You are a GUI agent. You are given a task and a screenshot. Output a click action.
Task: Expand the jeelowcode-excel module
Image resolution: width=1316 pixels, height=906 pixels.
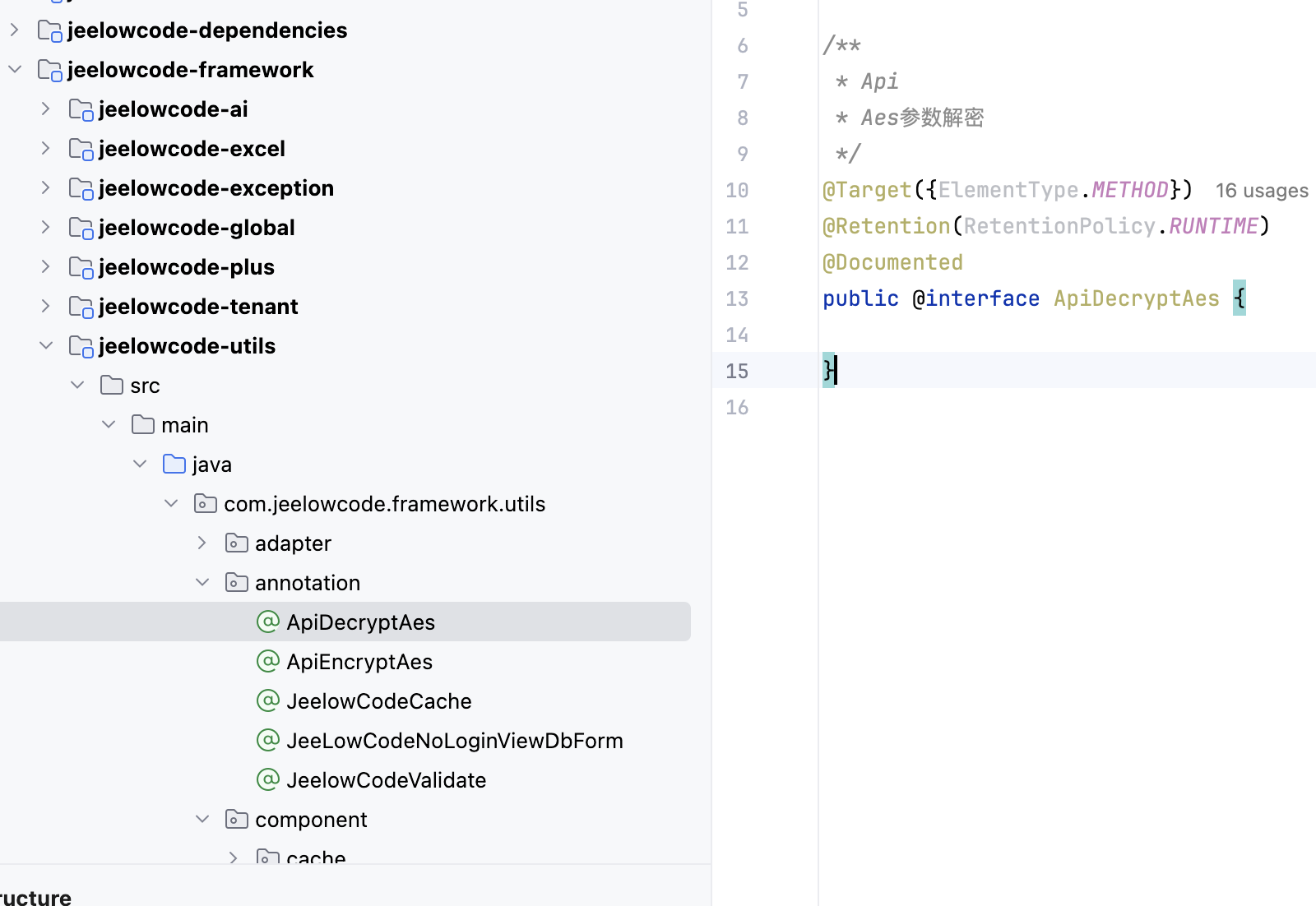[x=46, y=149]
